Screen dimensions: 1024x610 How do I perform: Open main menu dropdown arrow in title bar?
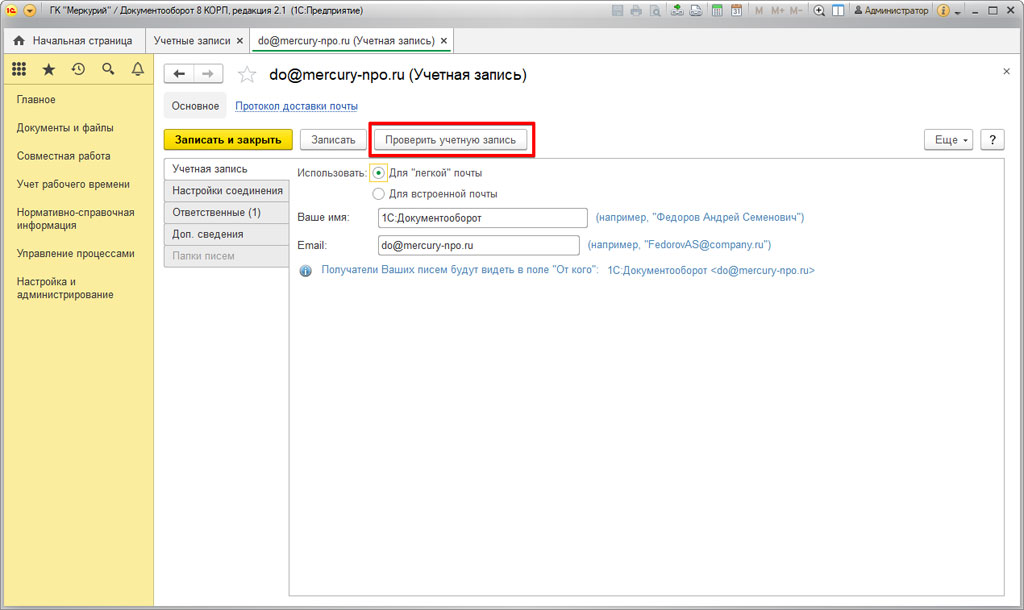[29, 11]
